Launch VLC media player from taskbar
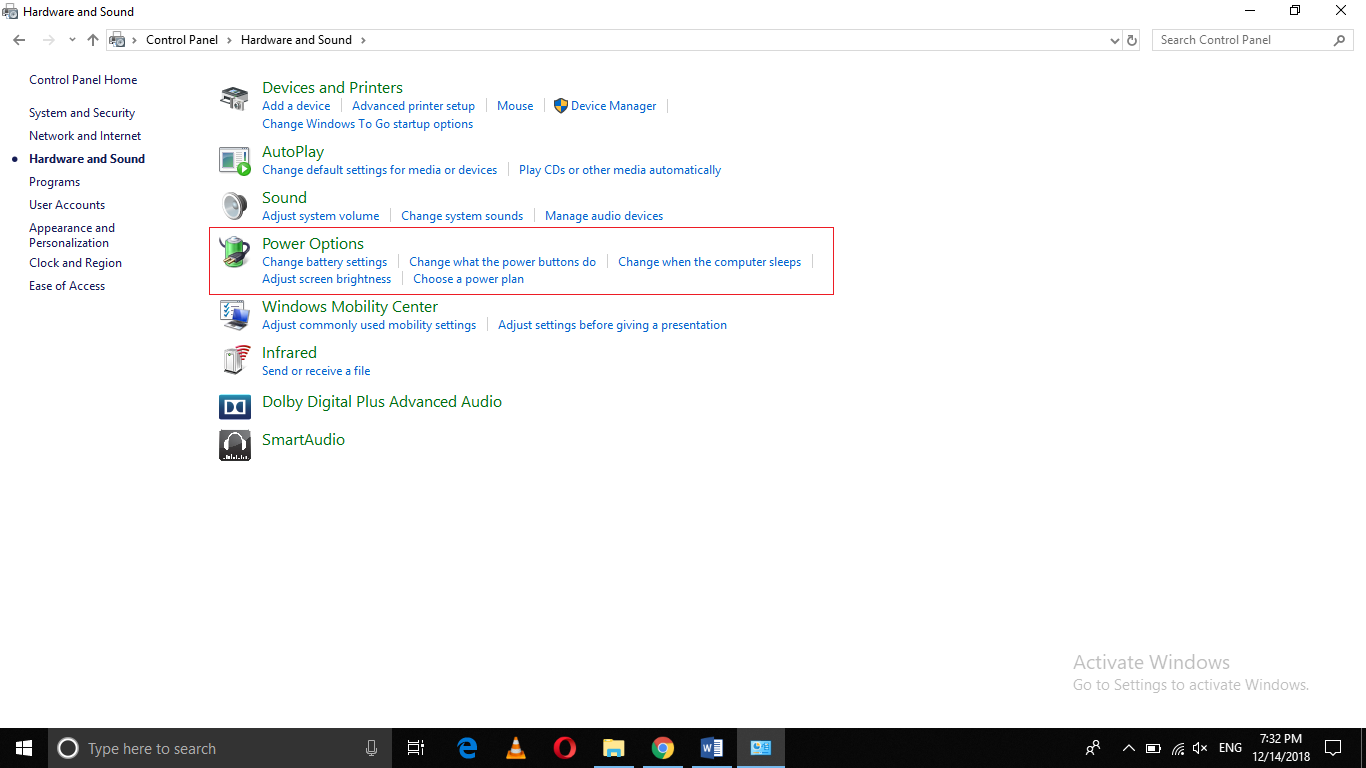This screenshot has height=768, width=1366. 515,748
